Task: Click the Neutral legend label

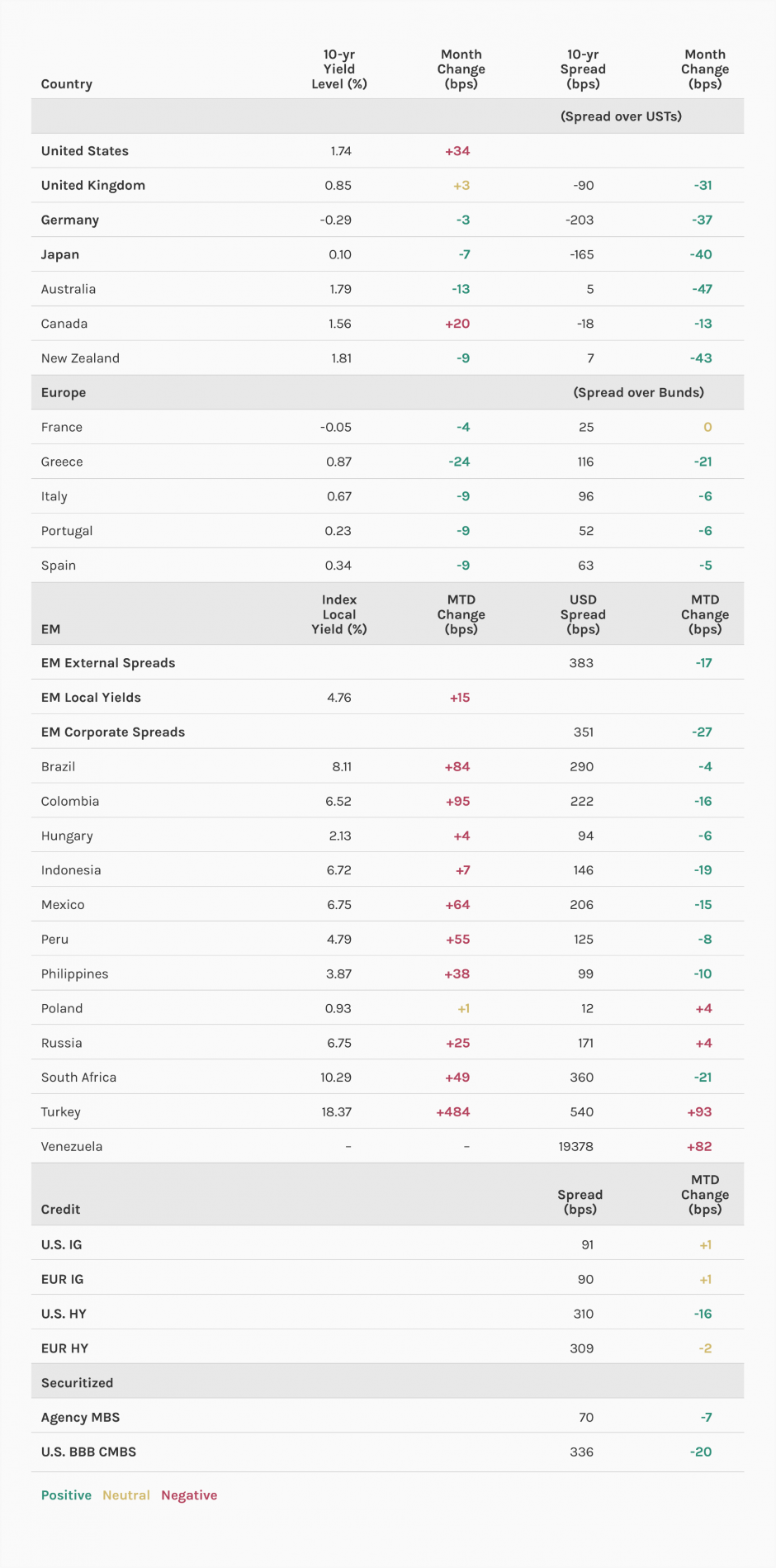Action: pyautogui.click(x=126, y=1495)
